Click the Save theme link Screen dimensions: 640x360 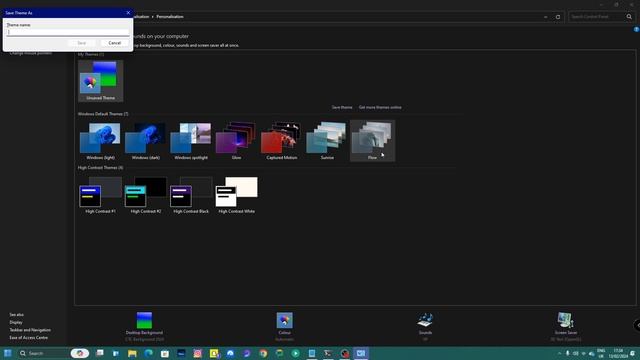pos(342,107)
